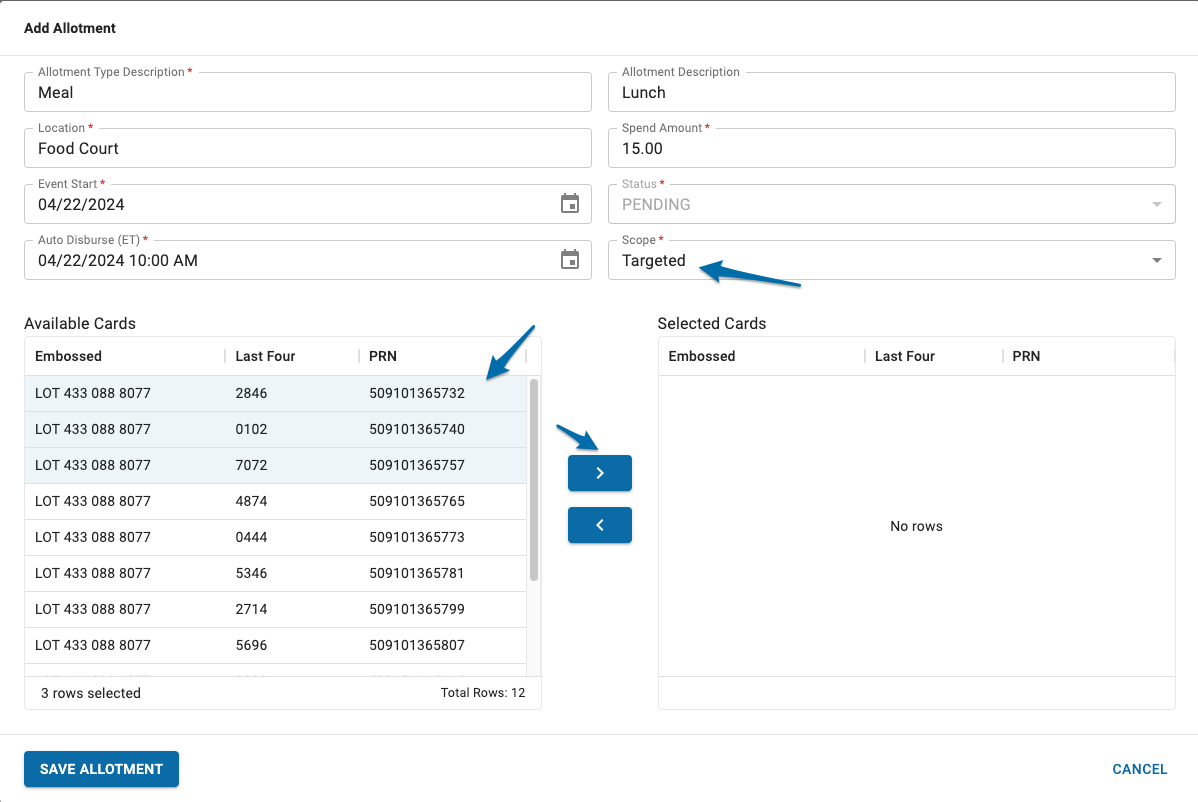Sort Available Cards by PRN column
Viewport: 1198px width, 802px height.
tap(383, 356)
